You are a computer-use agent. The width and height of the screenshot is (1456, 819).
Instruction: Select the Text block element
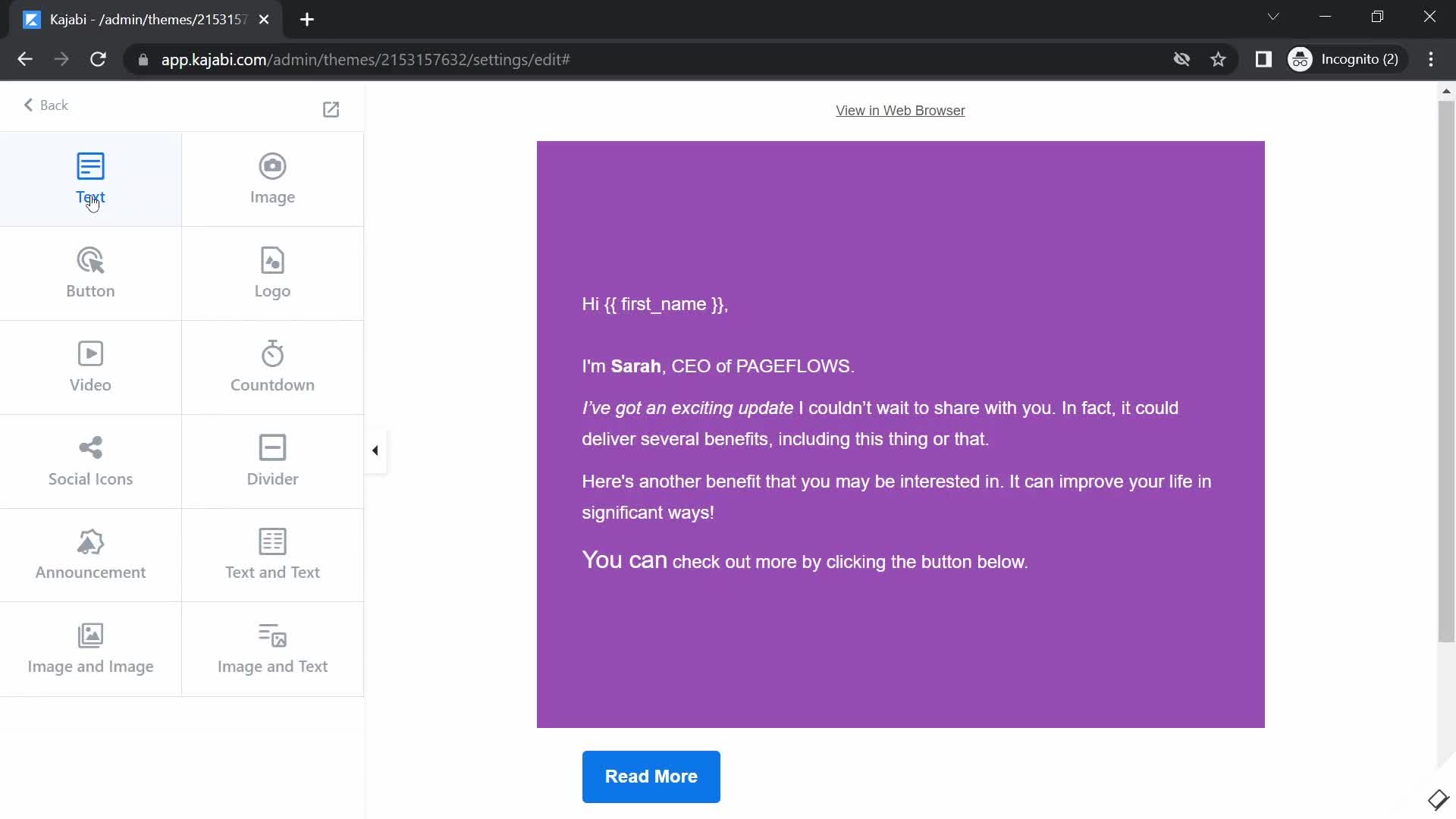pos(90,178)
